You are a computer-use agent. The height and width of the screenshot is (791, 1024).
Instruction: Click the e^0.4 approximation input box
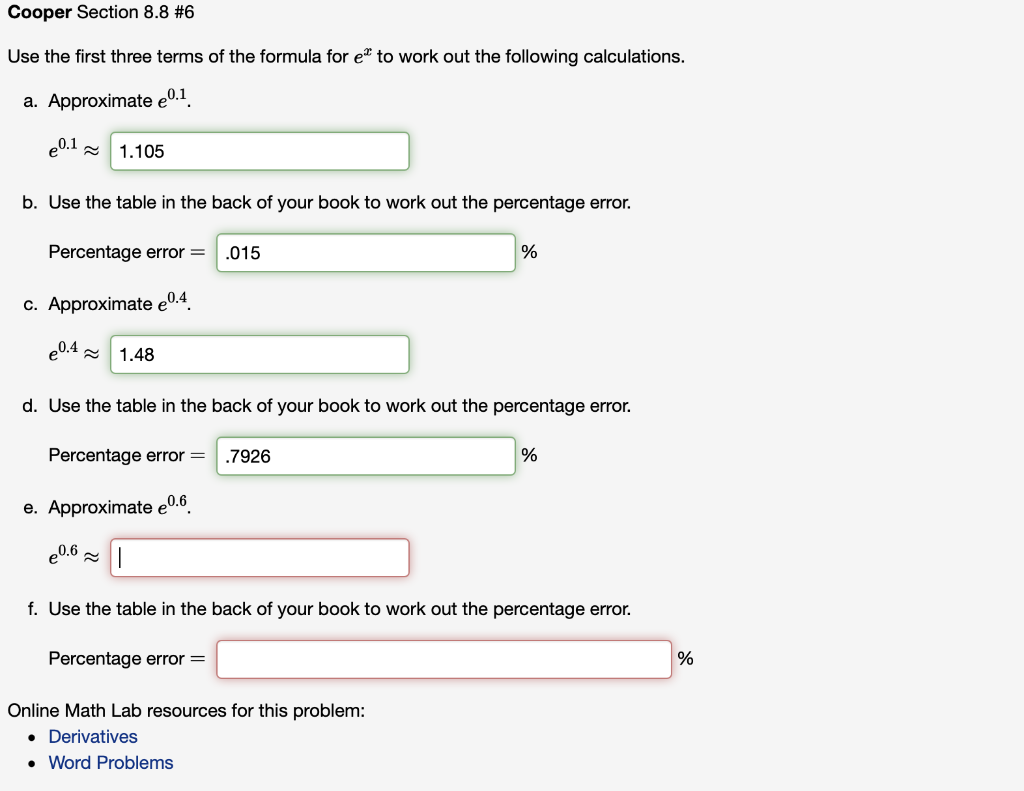coord(259,354)
